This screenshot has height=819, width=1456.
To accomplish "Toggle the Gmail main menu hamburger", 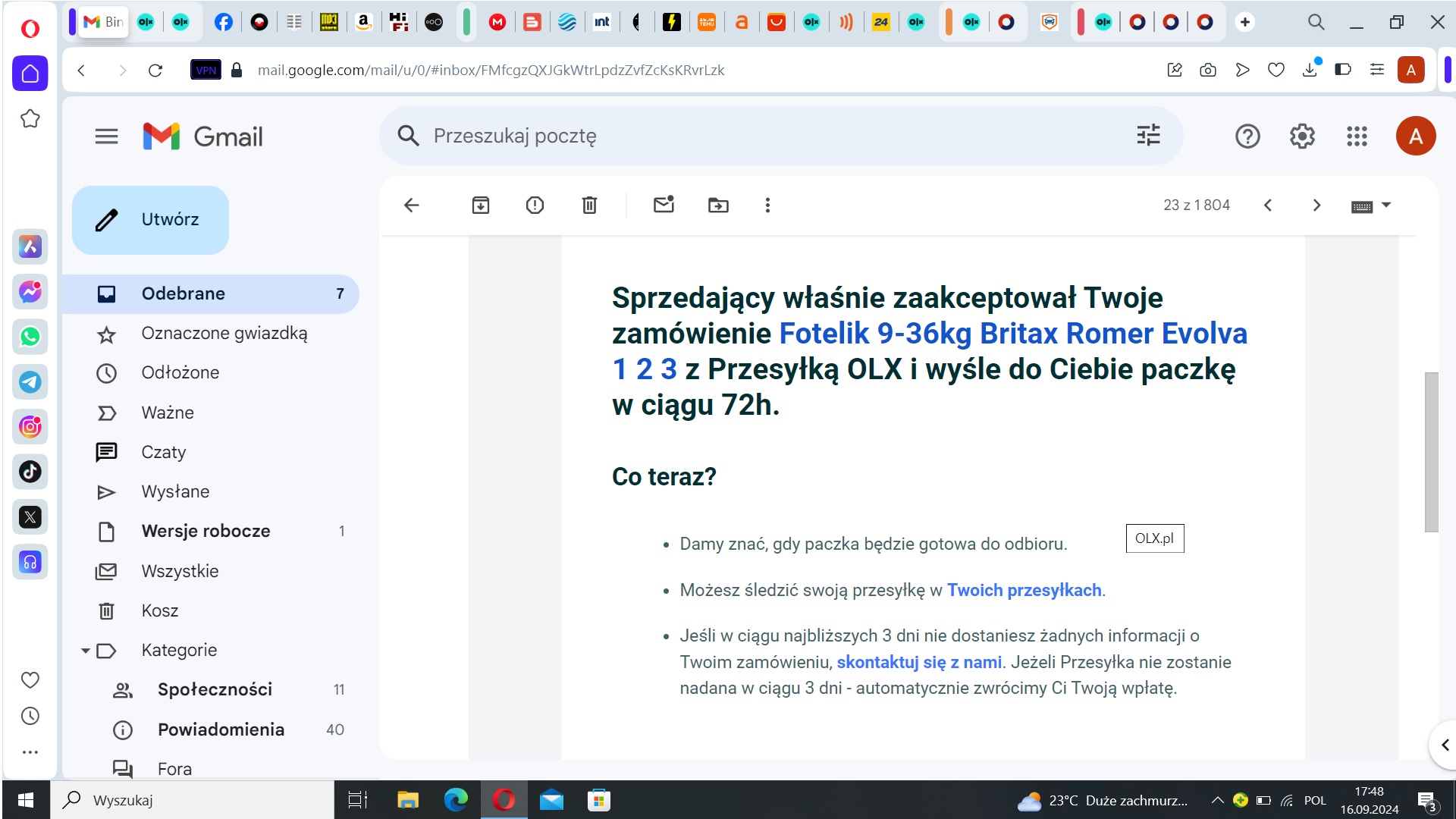I will [x=106, y=136].
